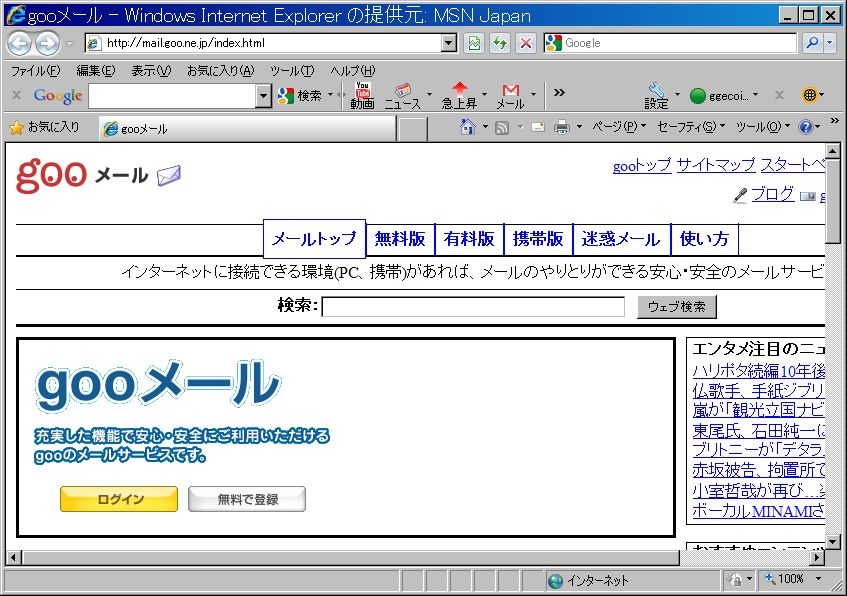Open the search provider options dropdown
Image resolution: width=847 pixels, height=596 pixels.
830,43
